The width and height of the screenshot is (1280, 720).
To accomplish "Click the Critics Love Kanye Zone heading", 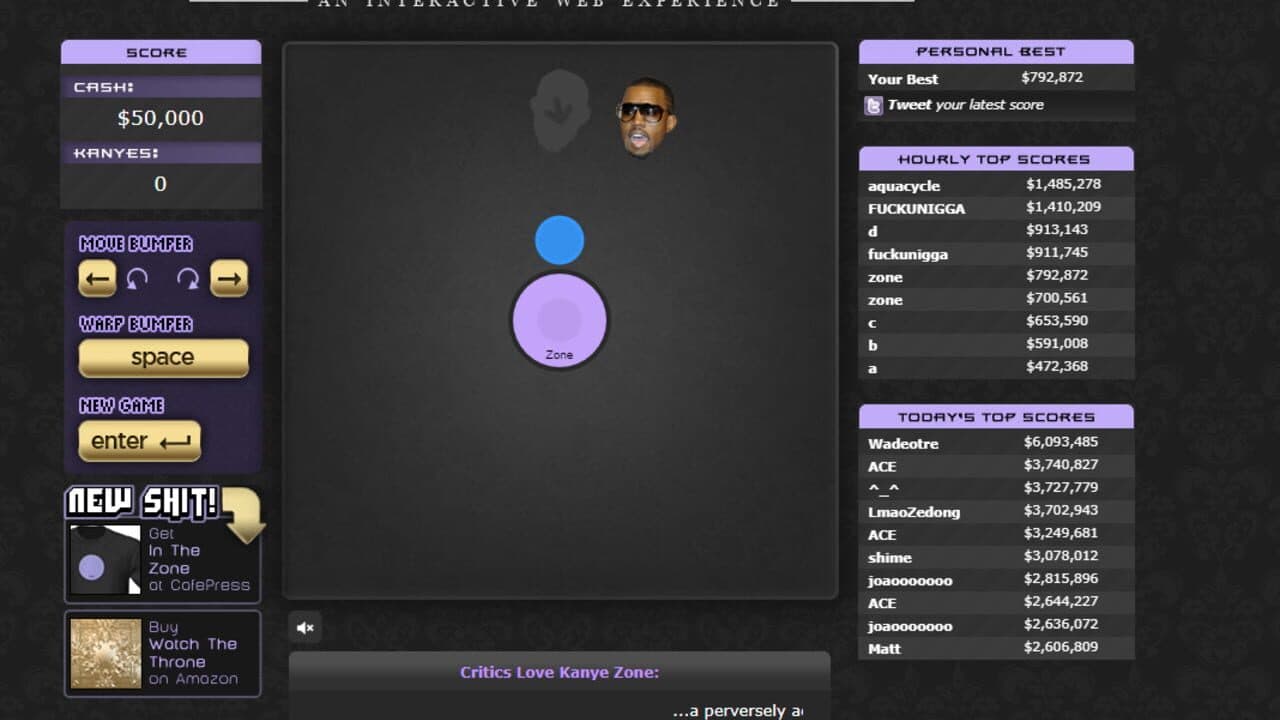I will 559,672.
